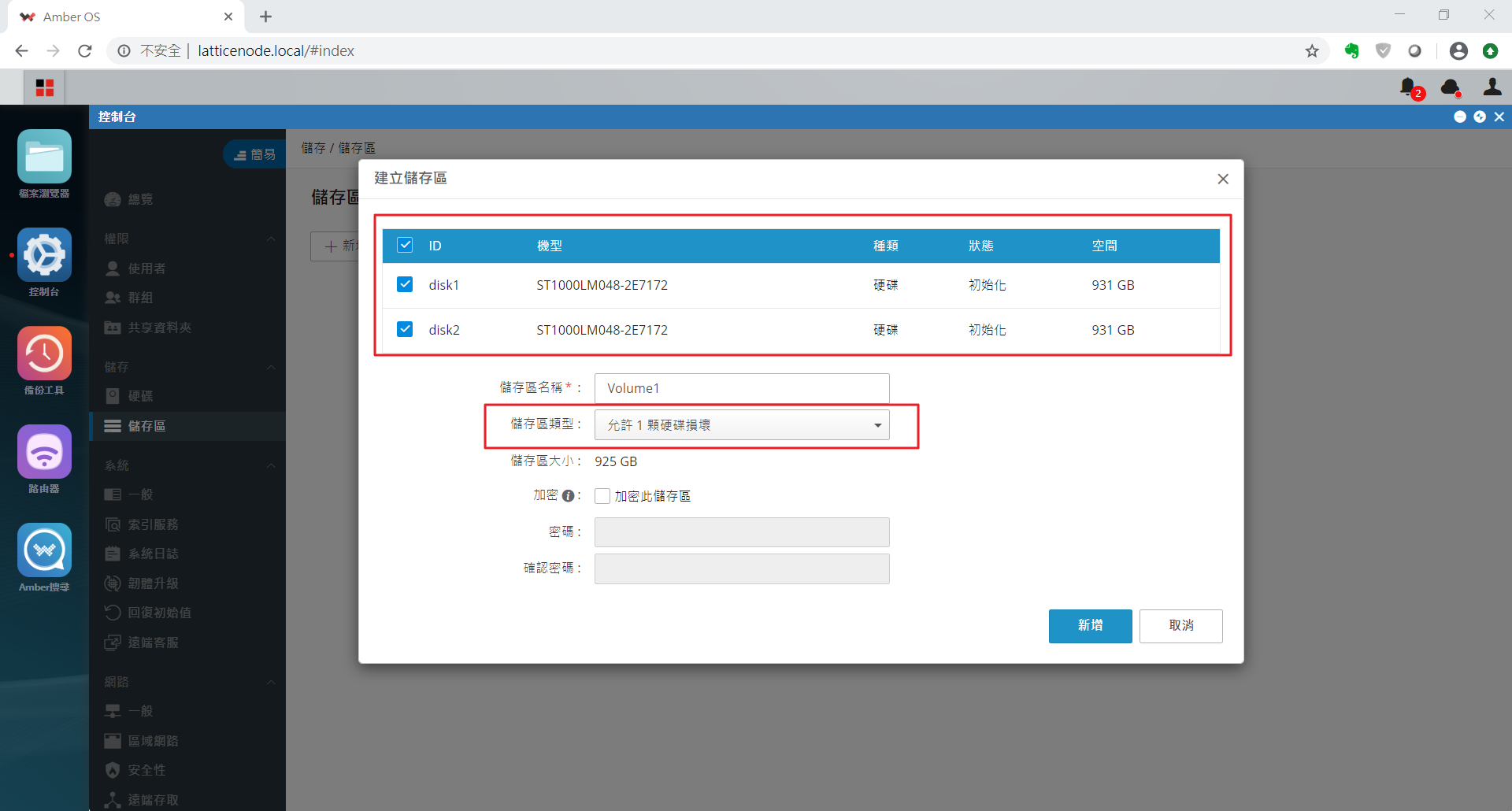Click the green update extension icon
Viewport: 1512px width, 811px height.
(x=1490, y=50)
